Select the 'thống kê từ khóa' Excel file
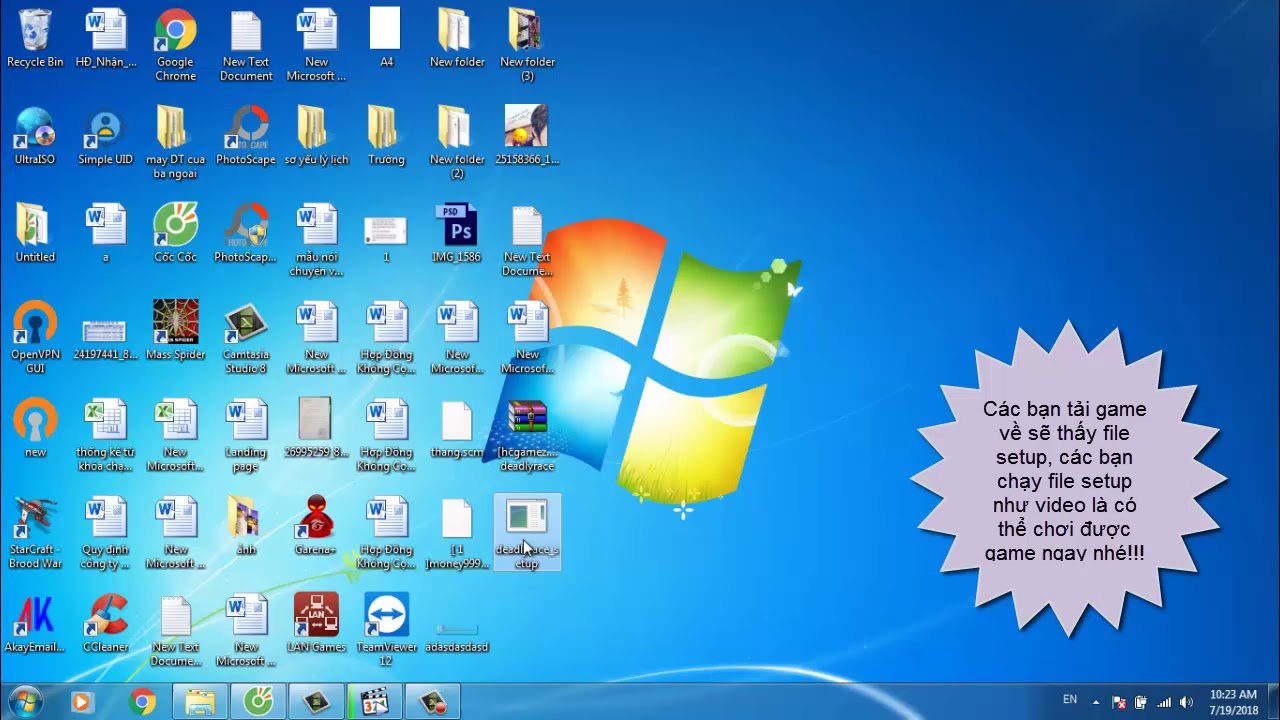Image resolution: width=1280 pixels, height=720 pixels. (105, 435)
